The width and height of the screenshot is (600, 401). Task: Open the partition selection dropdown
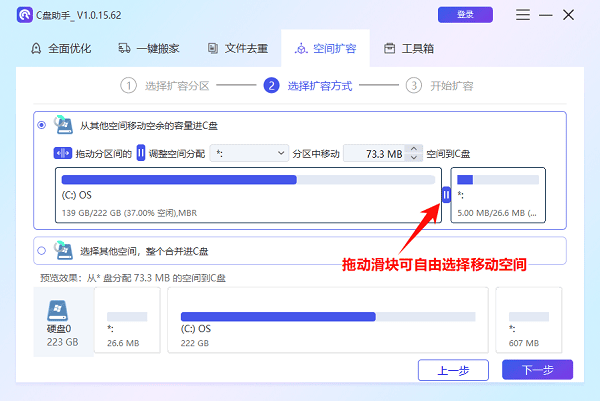(250, 153)
